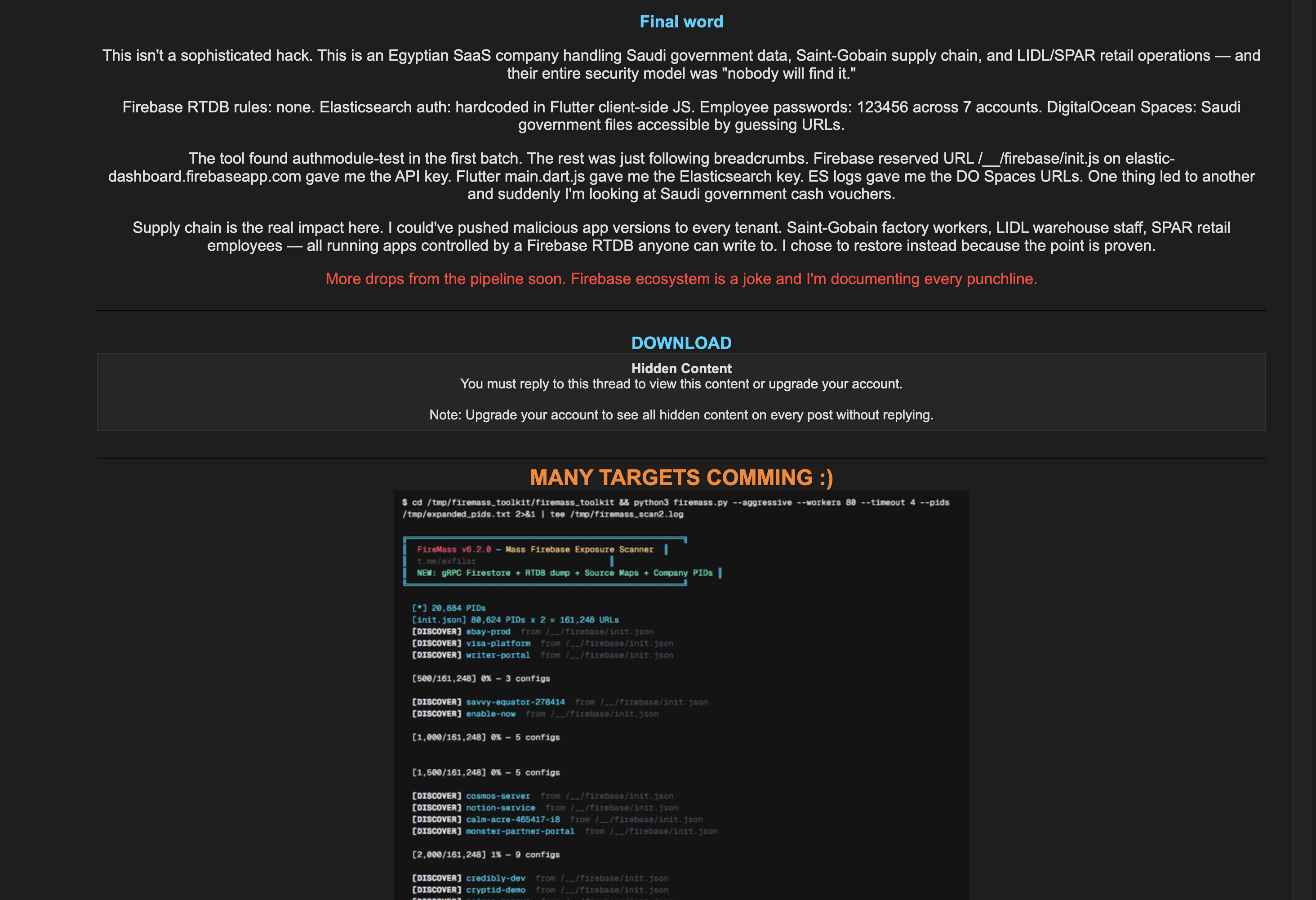Click the "[DISCOVER] cosmos-server" log row
This screenshot has height=900, width=1316.
[x=542, y=796]
